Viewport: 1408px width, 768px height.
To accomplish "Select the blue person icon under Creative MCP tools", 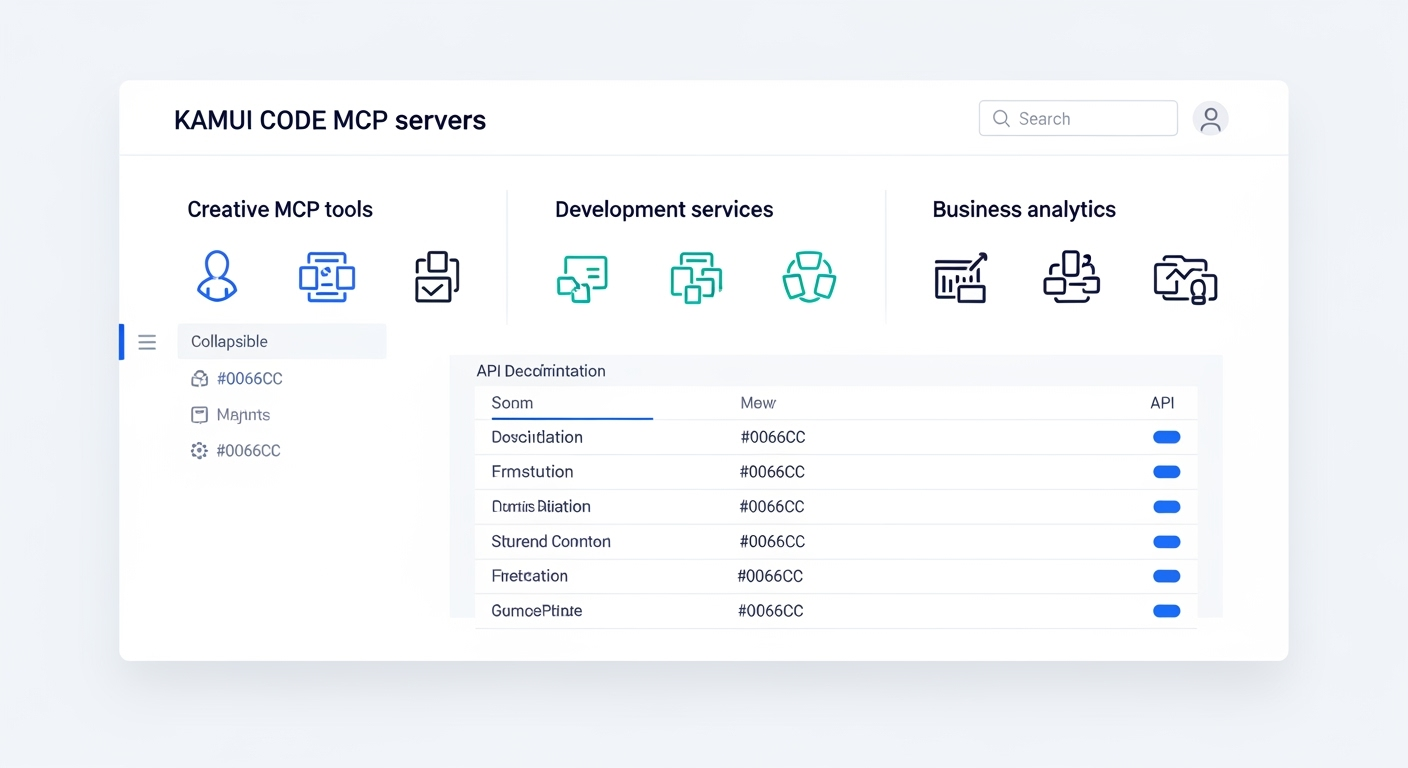I will point(217,276).
